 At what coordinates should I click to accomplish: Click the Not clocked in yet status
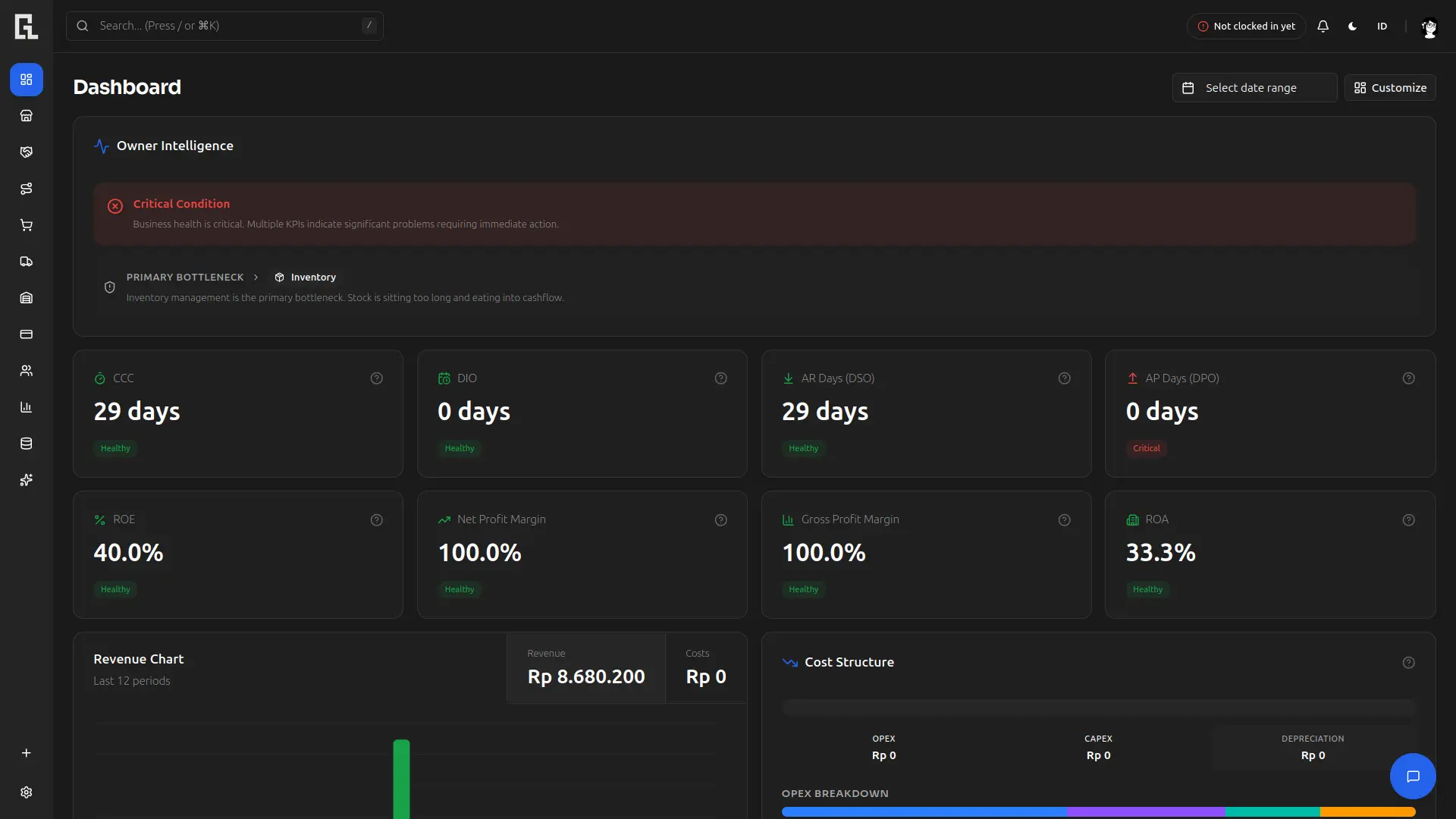pyautogui.click(x=1246, y=27)
